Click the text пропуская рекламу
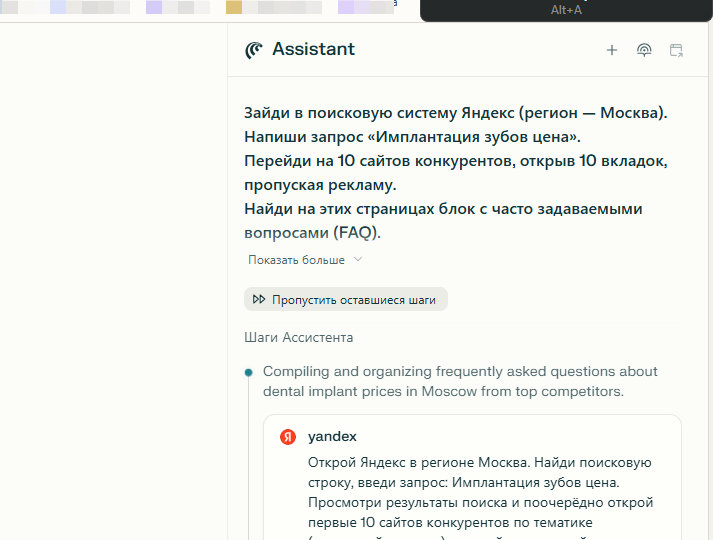 click(x=320, y=185)
